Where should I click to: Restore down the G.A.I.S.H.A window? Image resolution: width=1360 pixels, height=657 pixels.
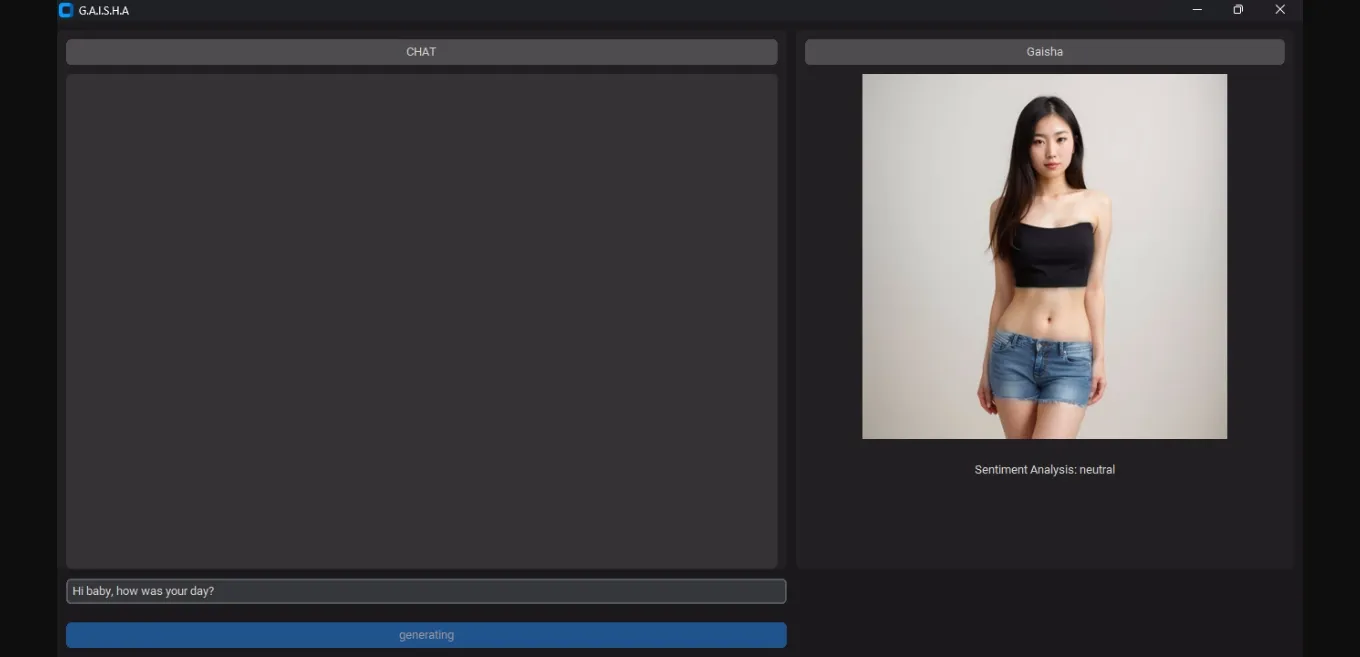1238,10
